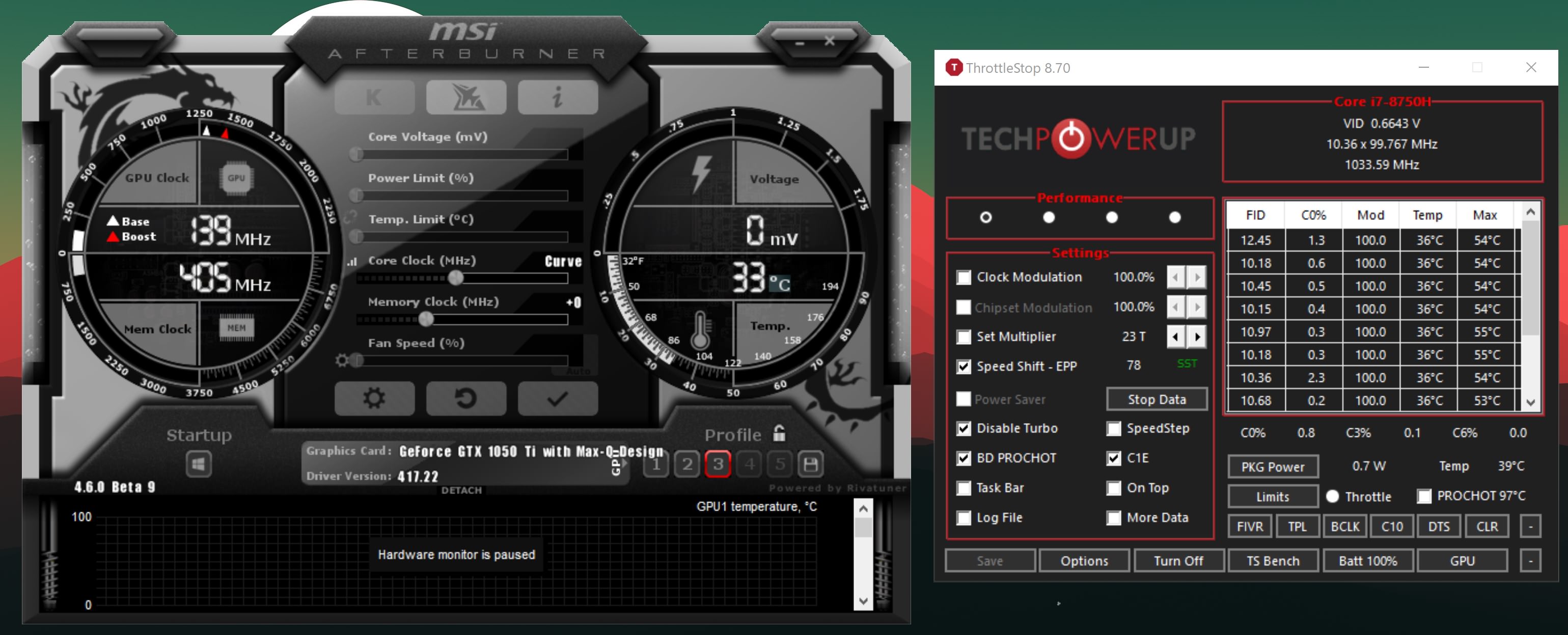Enable the Clock Modulation checkbox
Viewport: 1568px width, 635px height.
963,278
